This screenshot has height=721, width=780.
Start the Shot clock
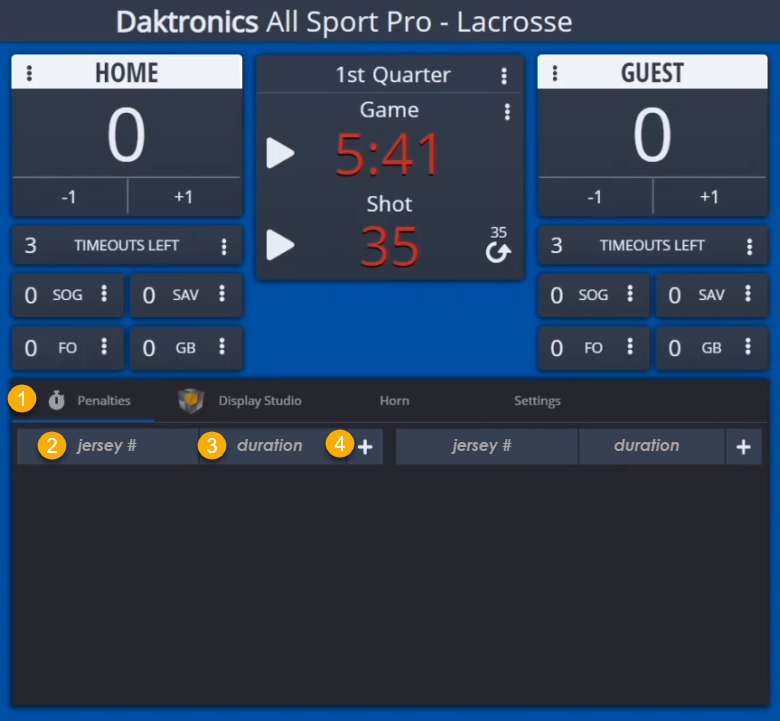(280, 244)
